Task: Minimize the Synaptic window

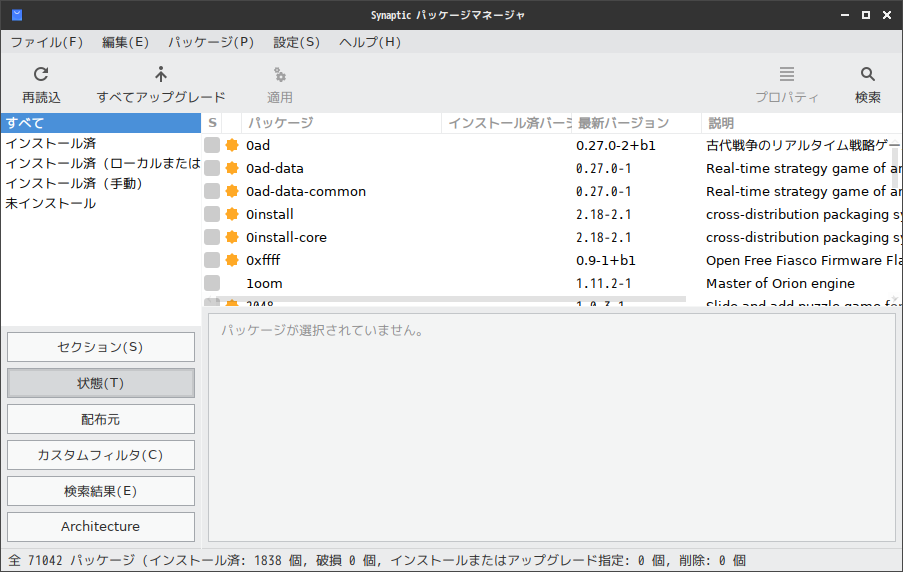Action: pos(845,15)
